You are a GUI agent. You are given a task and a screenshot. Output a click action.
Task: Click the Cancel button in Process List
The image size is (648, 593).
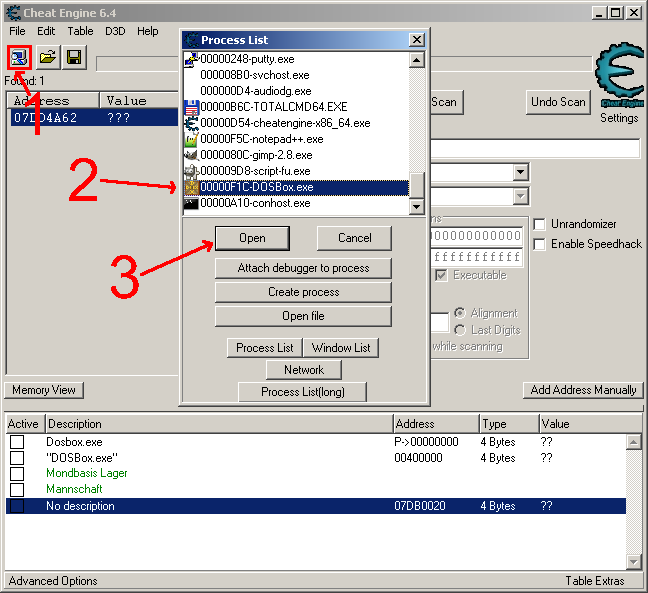click(x=354, y=238)
